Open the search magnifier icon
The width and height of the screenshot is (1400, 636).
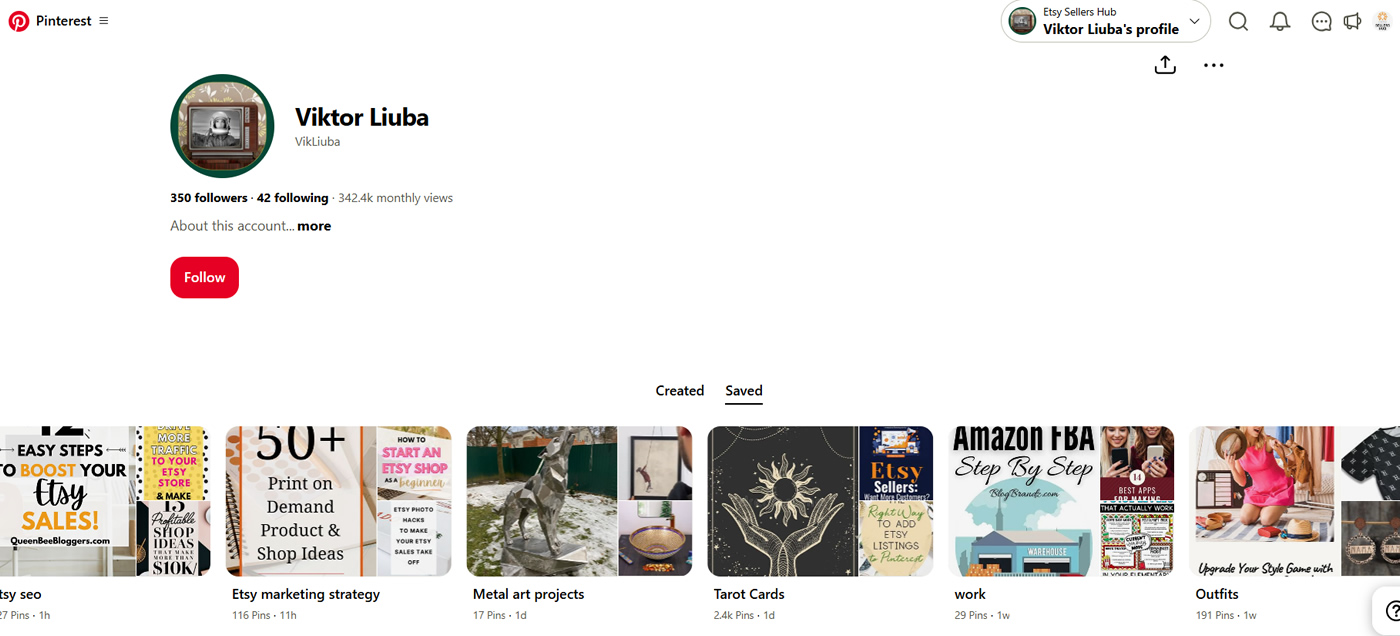coord(1238,21)
